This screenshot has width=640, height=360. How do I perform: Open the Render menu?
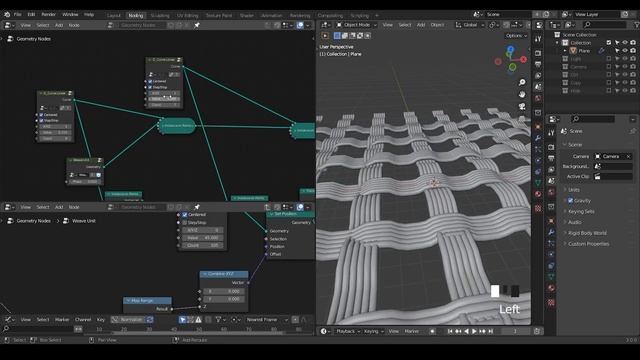coord(49,14)
